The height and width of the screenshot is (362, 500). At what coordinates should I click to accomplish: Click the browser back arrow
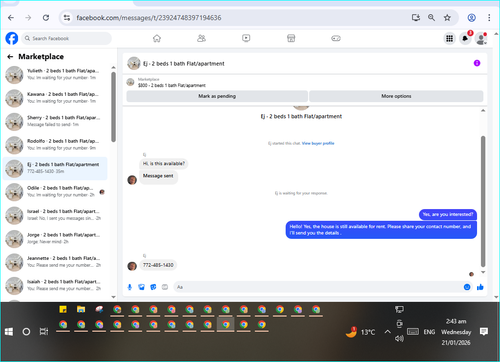click(11, 18)
